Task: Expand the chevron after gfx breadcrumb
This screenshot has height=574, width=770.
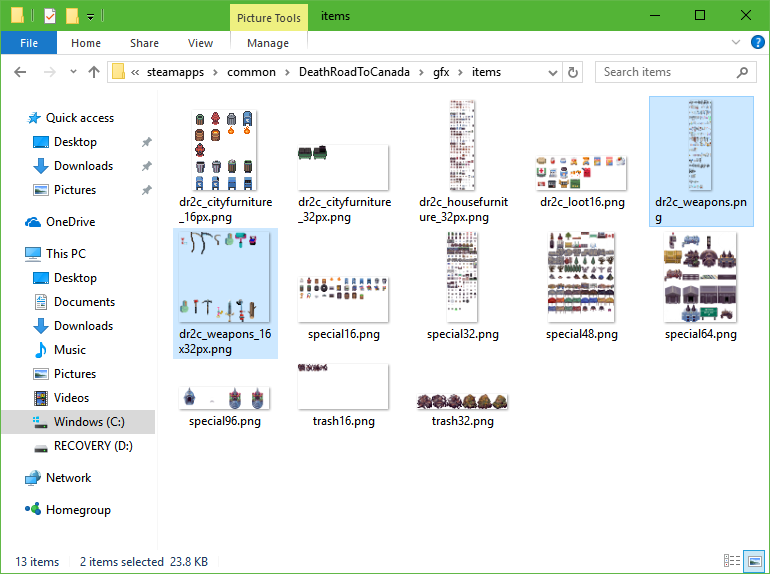Action: (461, 73)
